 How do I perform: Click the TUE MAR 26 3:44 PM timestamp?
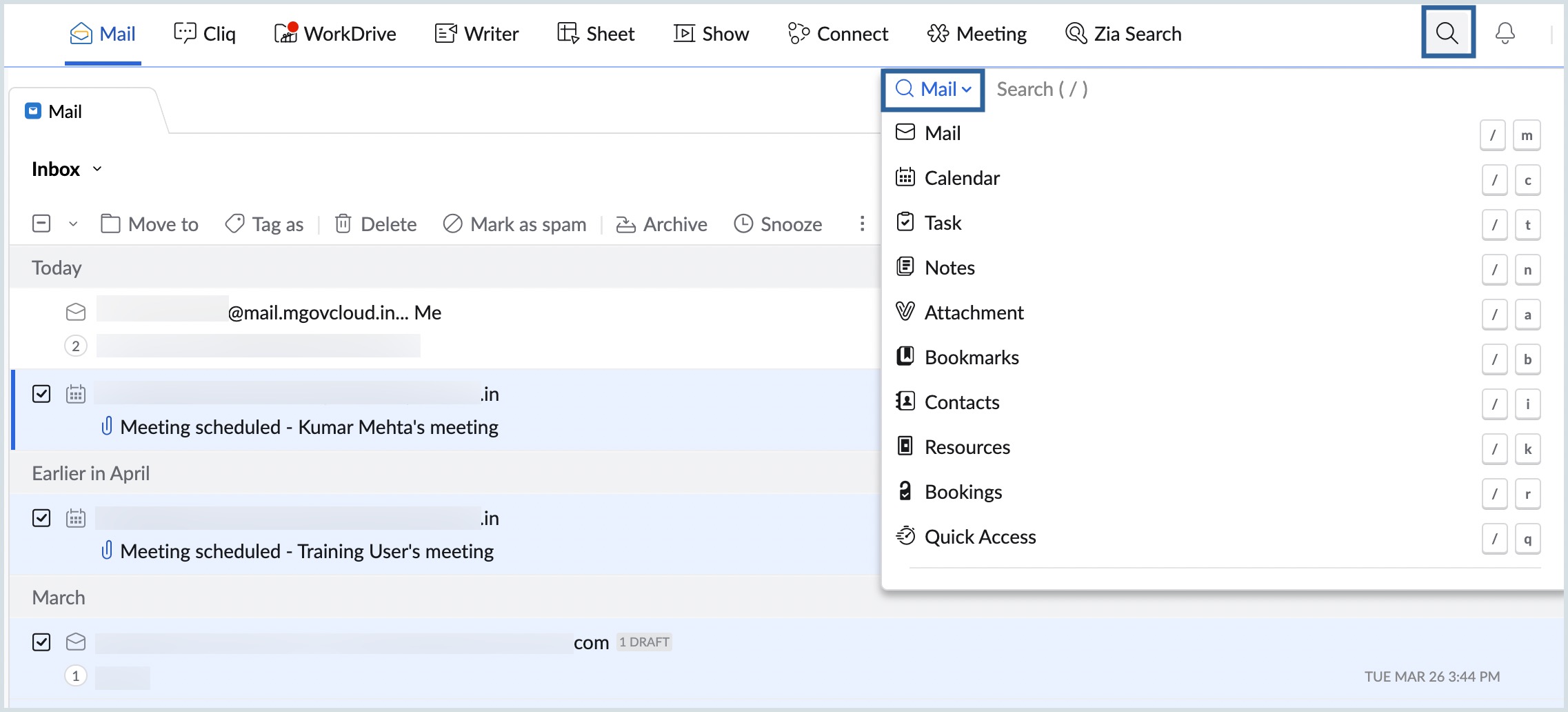(x=1432, y=677)
